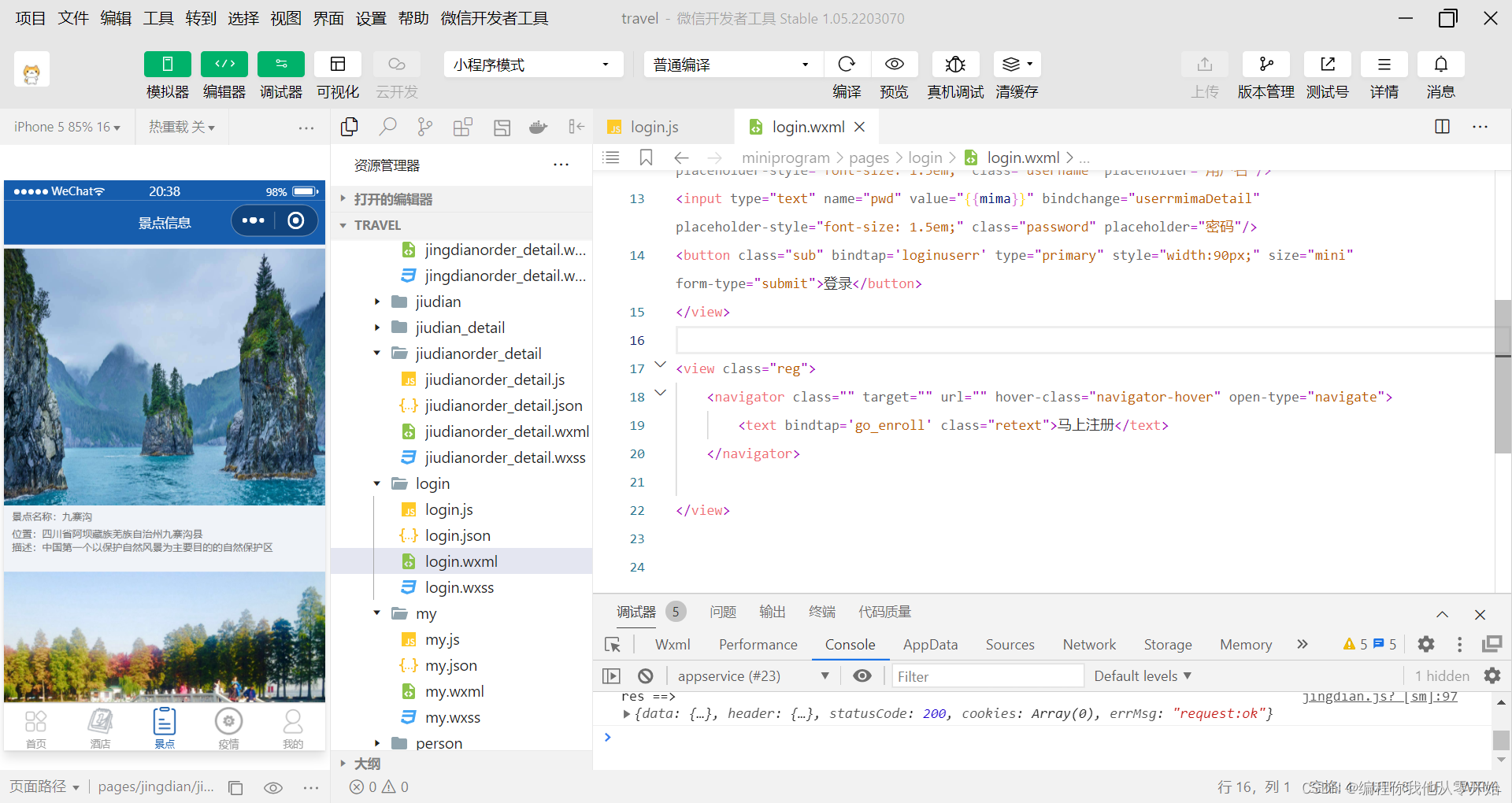Image resolution: width=1512 pixels, height=803 pixels.
Task: Click the jingdian.js source link in console
Action: pos(1380,697)
